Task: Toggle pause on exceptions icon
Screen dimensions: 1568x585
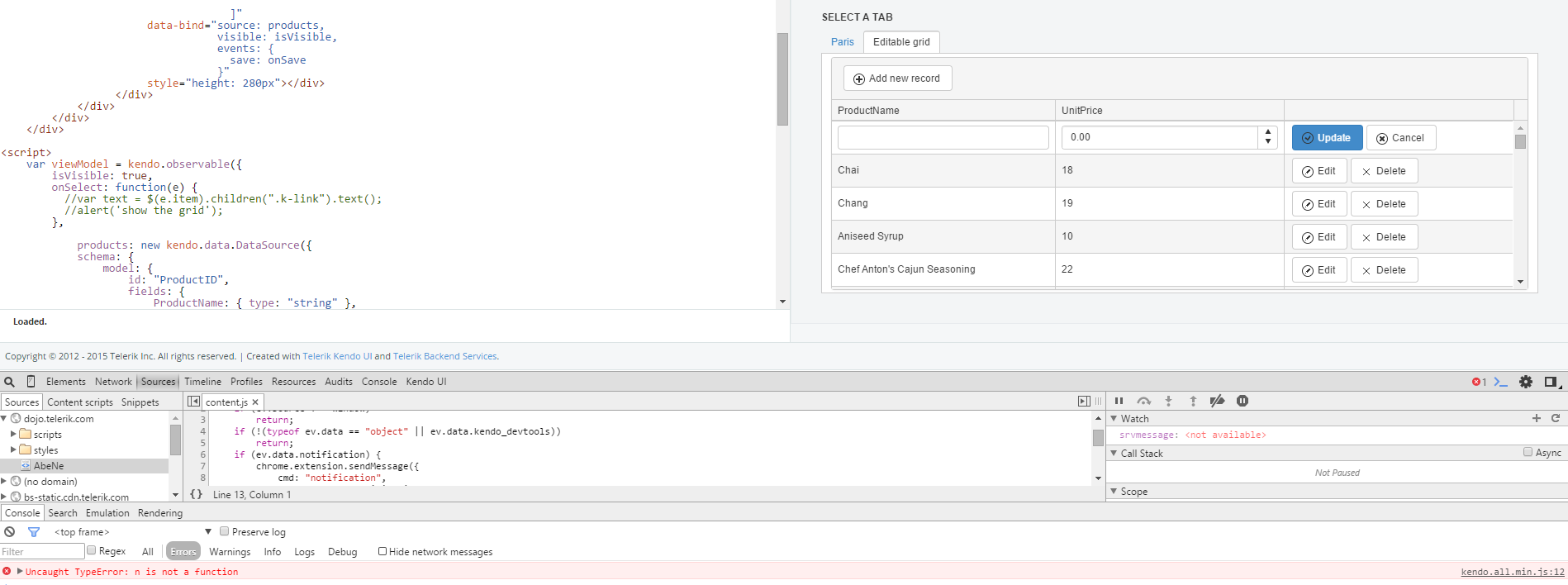Action: [x=1242, y=401]
